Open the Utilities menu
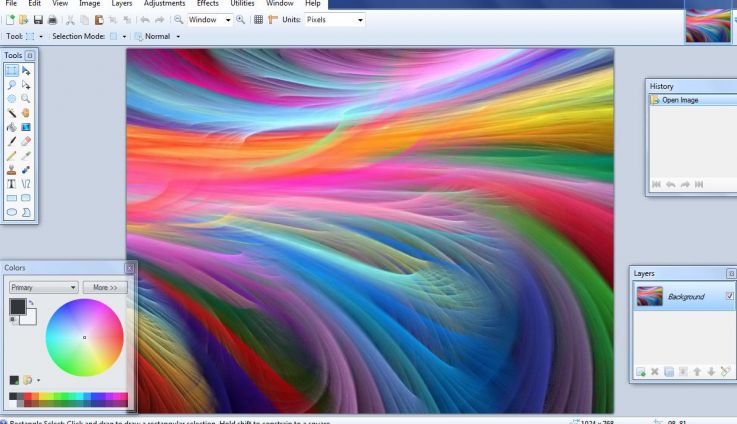737x424 pixels. (x=243, y=3)
